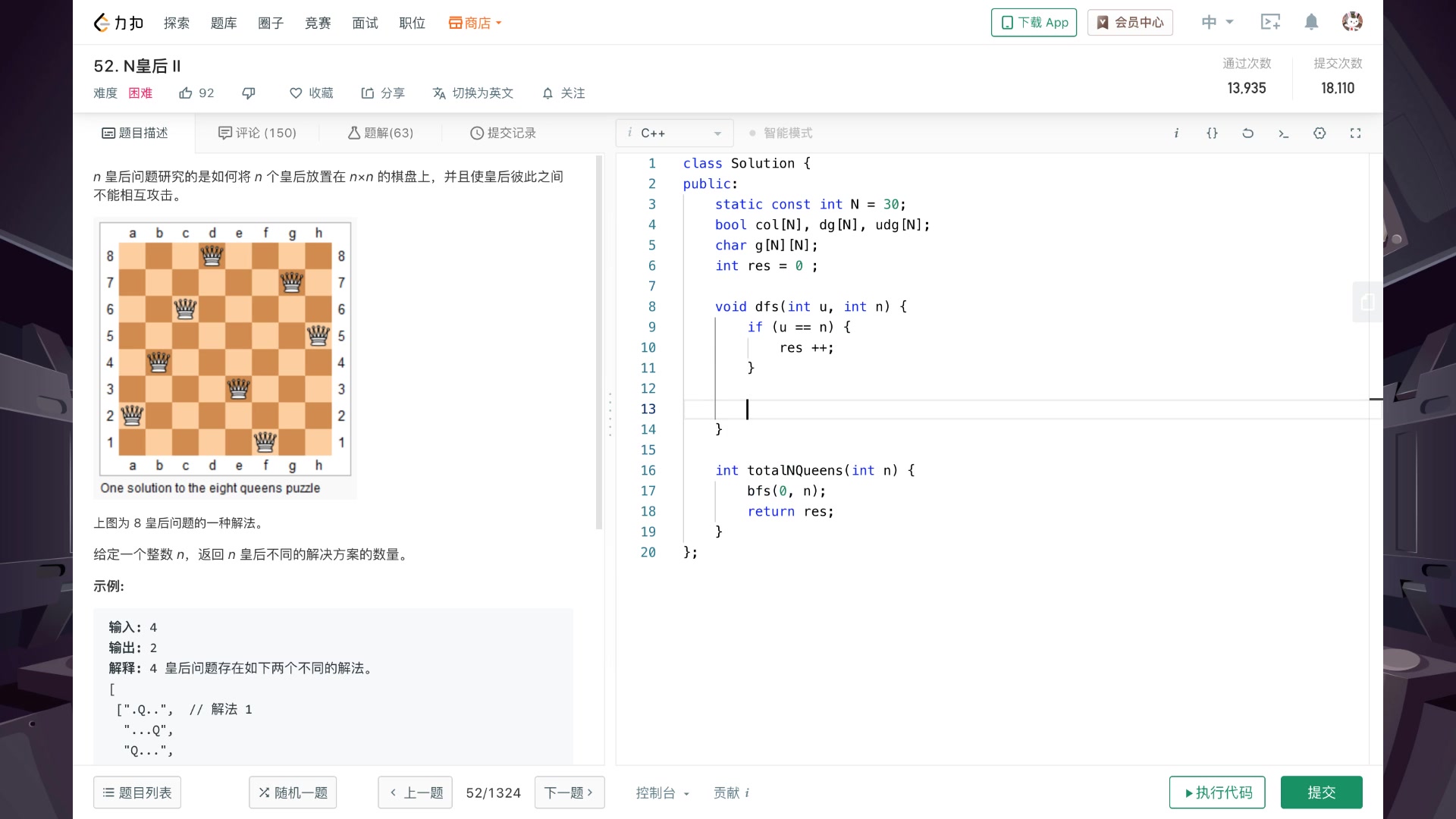Open the 题库 menu item
Screen dimensions: 1456x819
[224, 22]
